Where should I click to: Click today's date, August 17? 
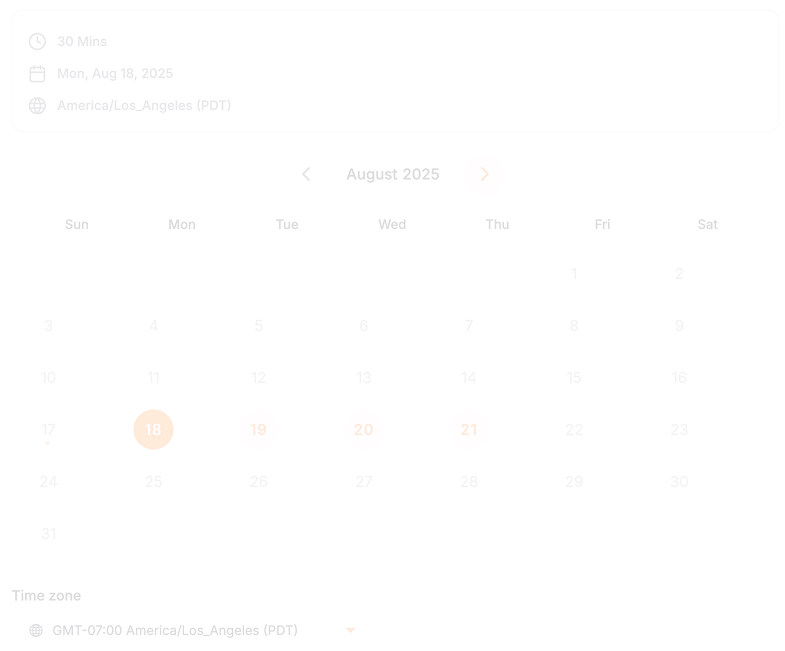tap(48, 430)
